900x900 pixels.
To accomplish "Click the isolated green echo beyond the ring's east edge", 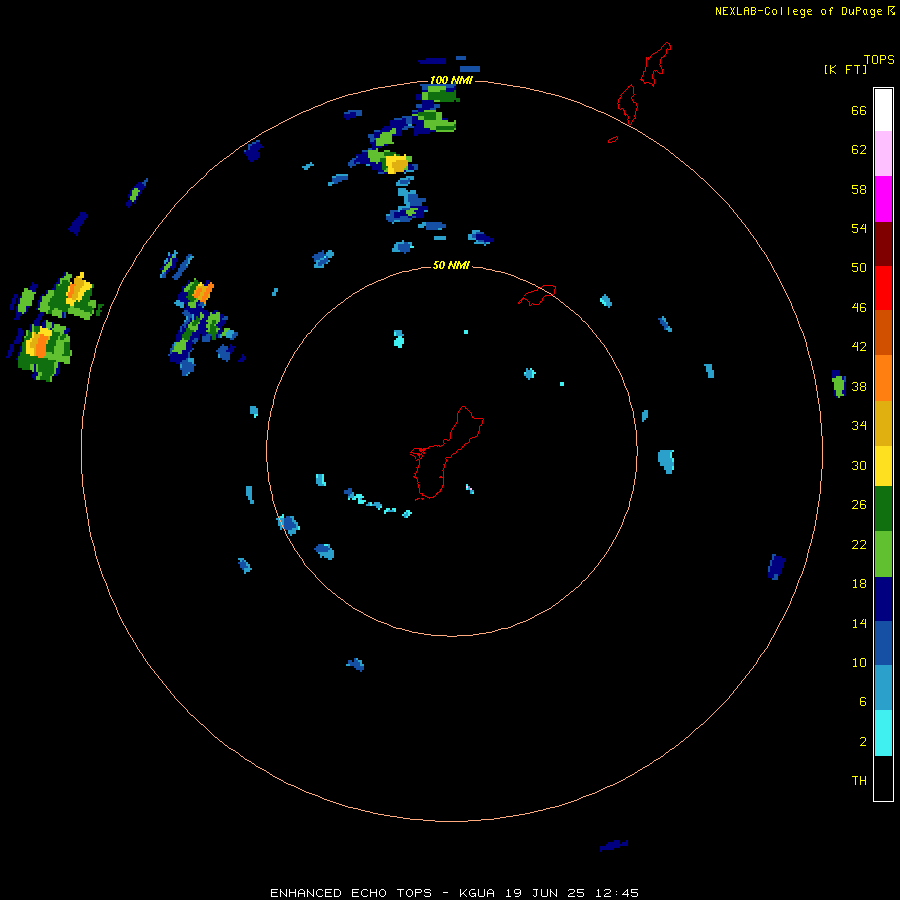I will pyautogui.click(x=839, y=384).
